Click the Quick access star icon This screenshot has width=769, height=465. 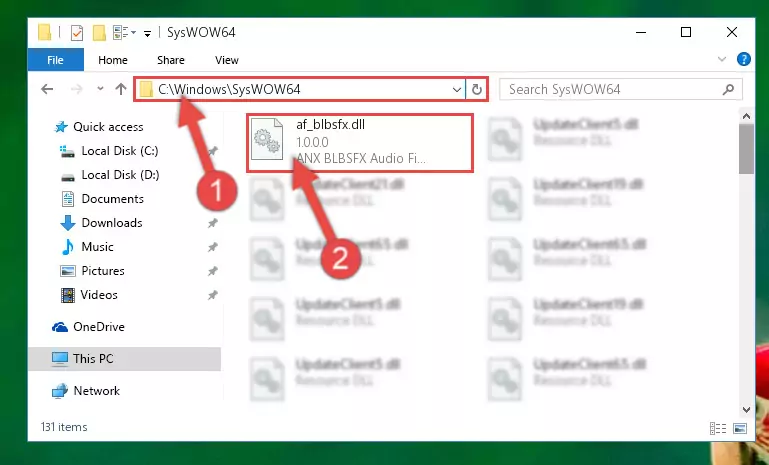coord(61,127)
